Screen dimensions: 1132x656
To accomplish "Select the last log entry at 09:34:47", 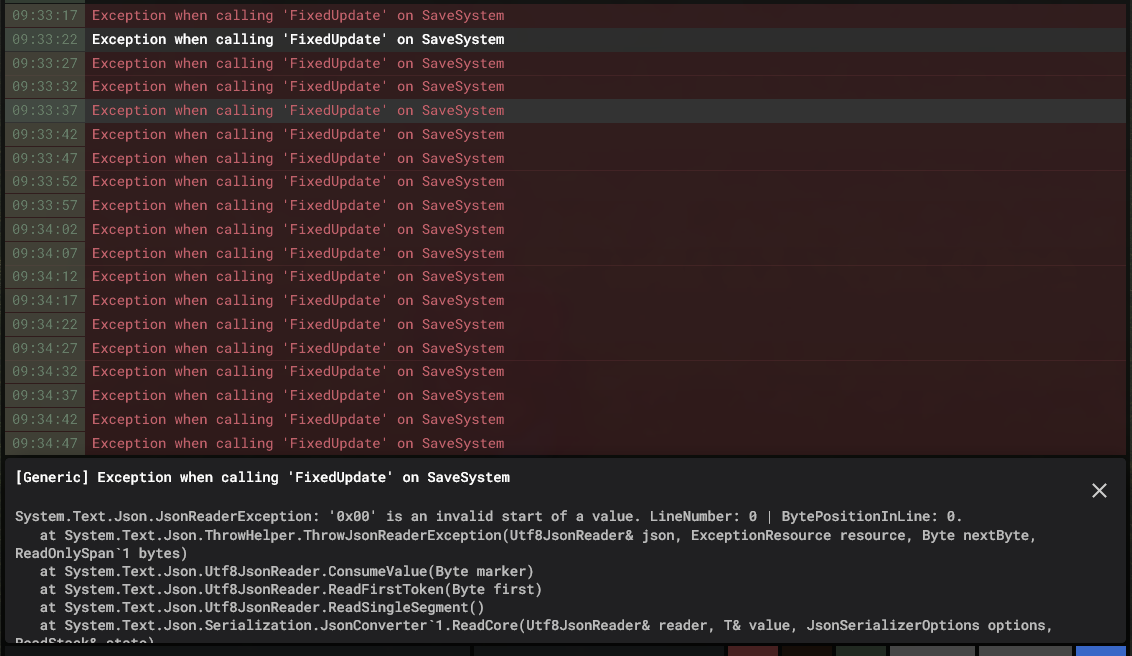I will click(x=298, y=444).
